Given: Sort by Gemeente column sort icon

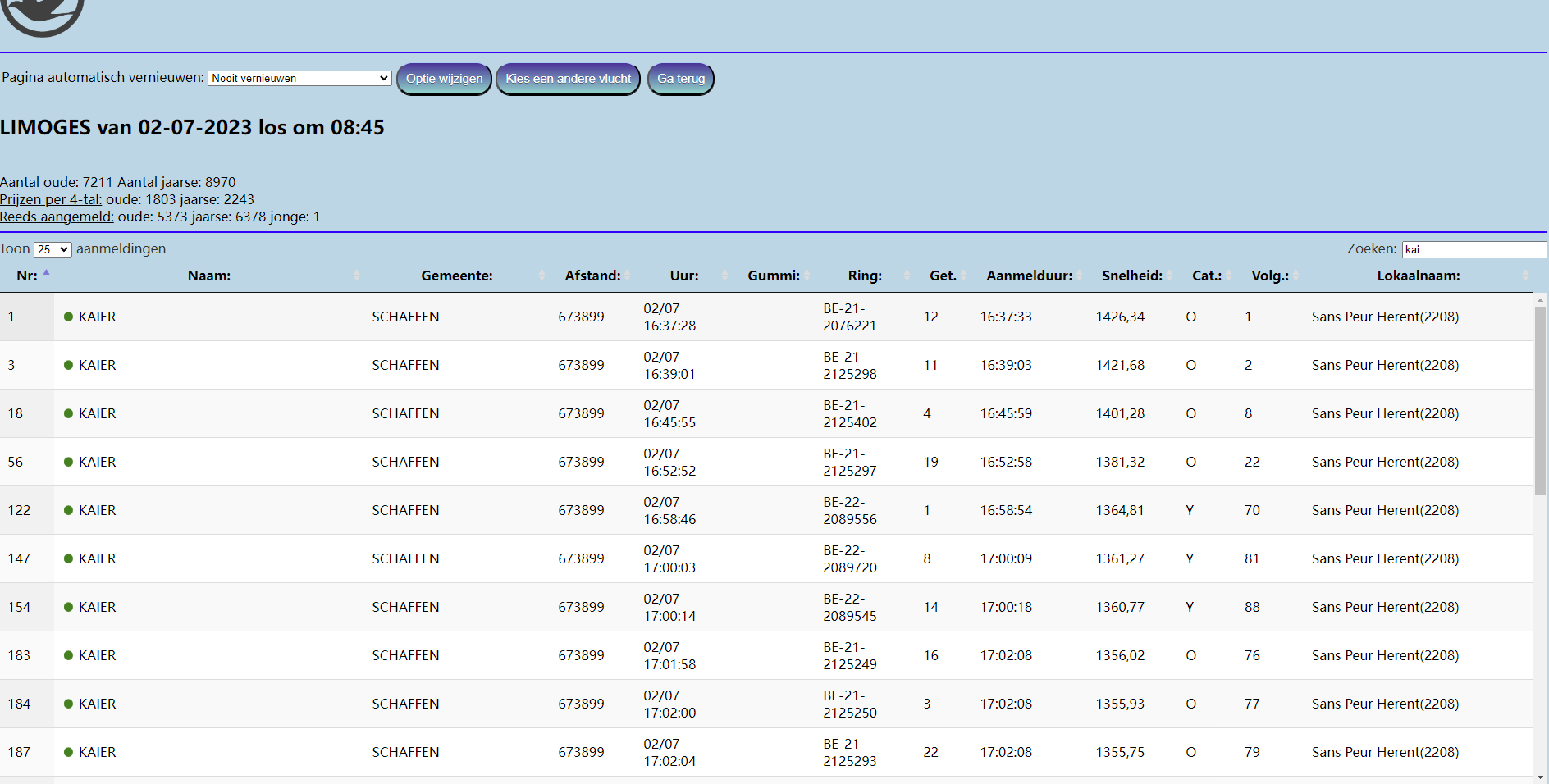Looking at the screenshot, I should click(541, 276).
